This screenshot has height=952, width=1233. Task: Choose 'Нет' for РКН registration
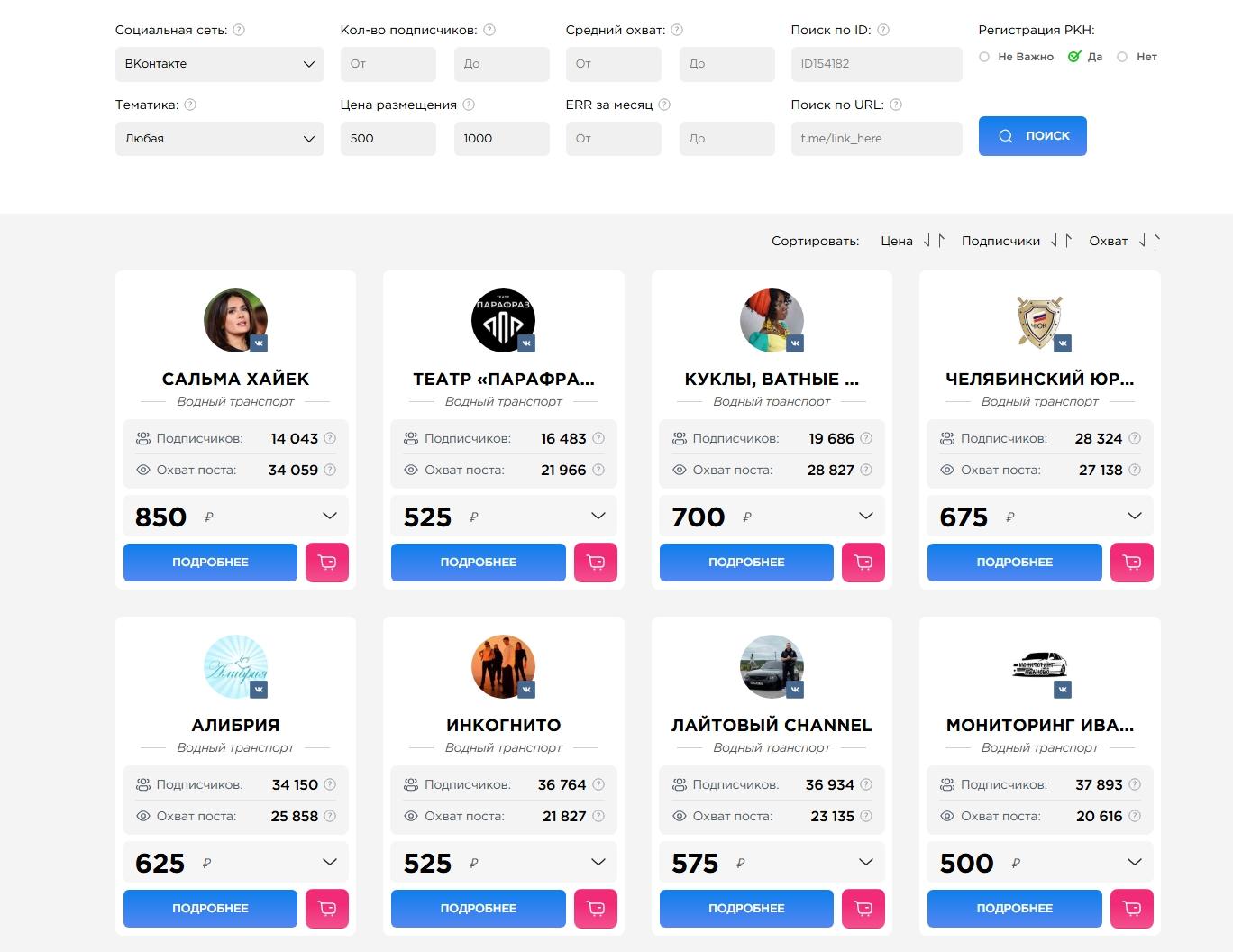(x=1122, y=57)
